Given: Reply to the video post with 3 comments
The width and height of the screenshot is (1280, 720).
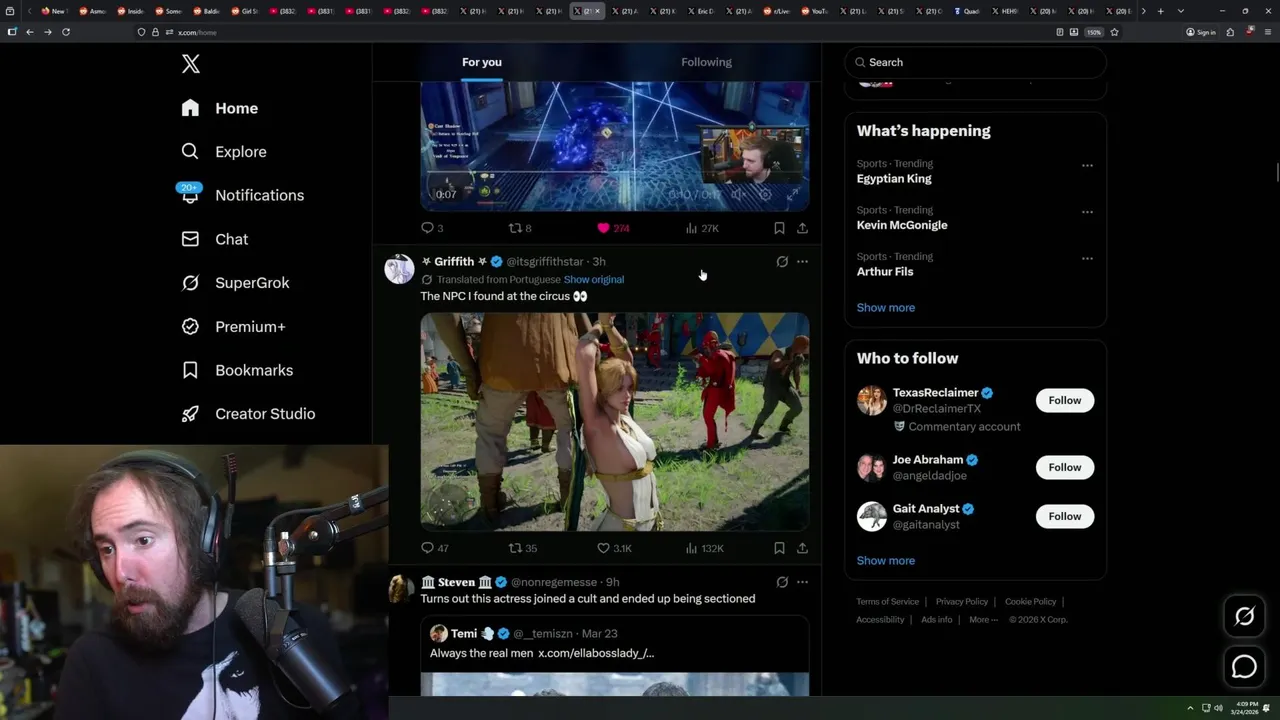Looking at the screenshot, I should pyautogui.click(x=432, y=228).
